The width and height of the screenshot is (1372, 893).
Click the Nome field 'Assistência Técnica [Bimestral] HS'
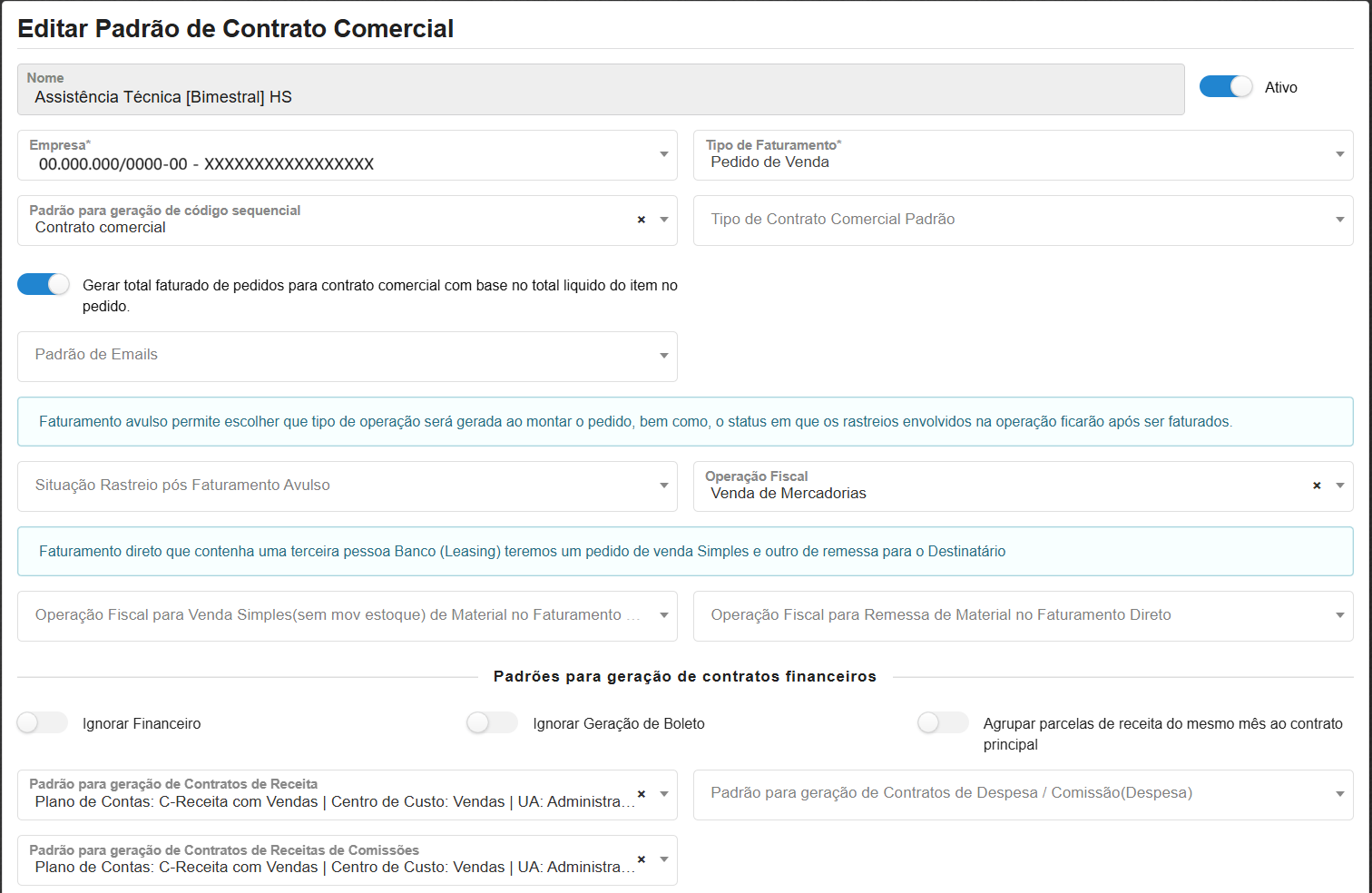pos(601,89)
